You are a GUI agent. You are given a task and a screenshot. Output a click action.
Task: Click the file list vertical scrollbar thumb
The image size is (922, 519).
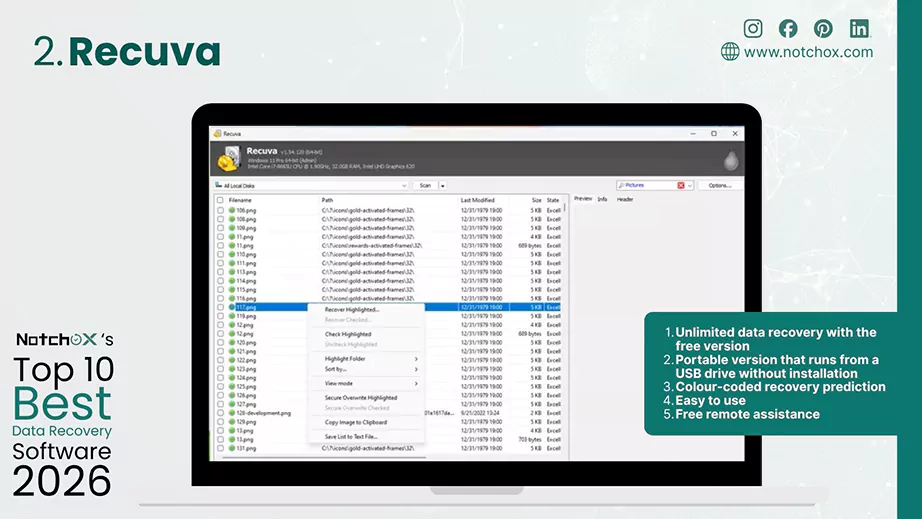pyautogui.click(x=565, y=207)
